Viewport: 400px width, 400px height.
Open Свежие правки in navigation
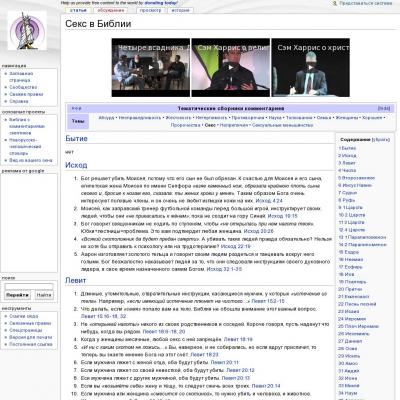coord(26,94)
